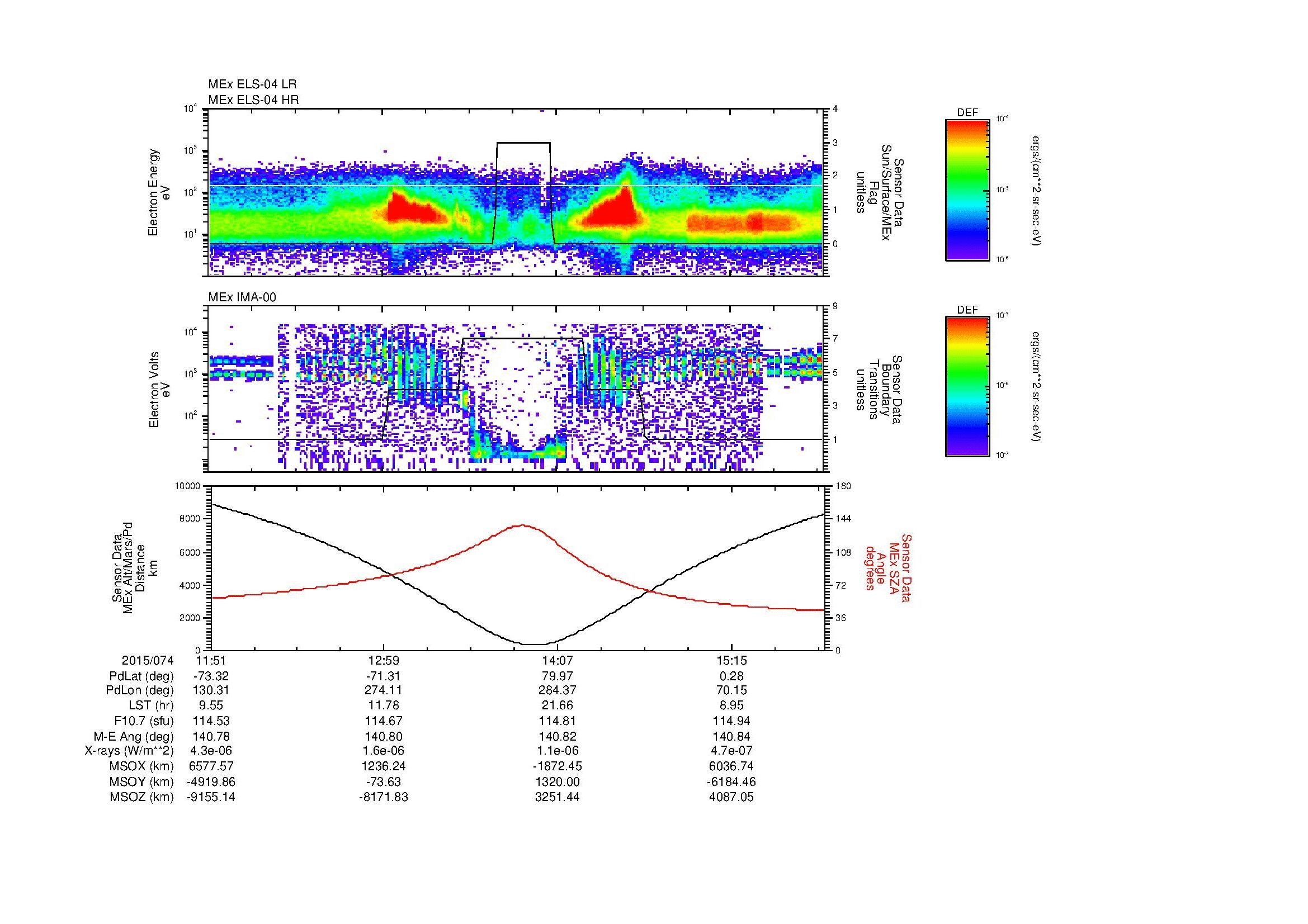The image size is (1308, 924).
Task: Click the 'MEx ELS-04 HR' plot title
Action: coord(253,99)
